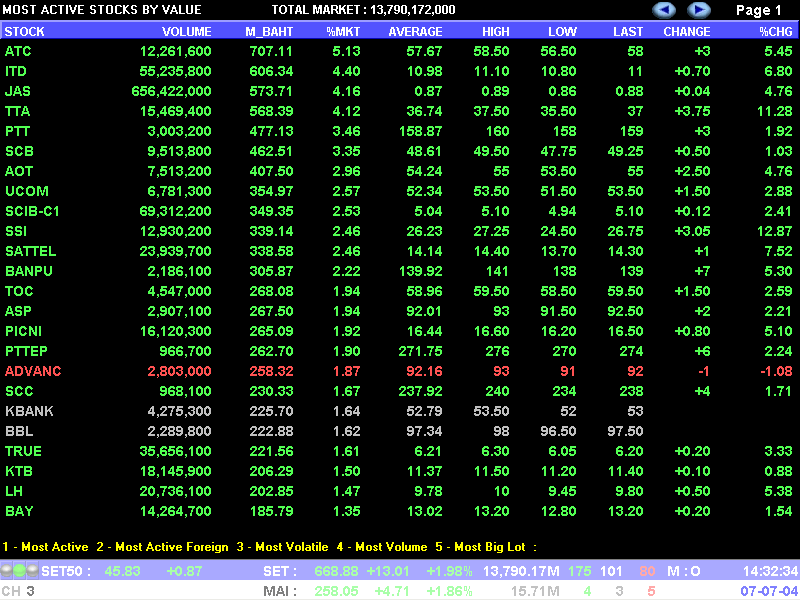This screenshot has height=600, width=800.
Task: Click SSI percent change 12.87
Action: 775,231
